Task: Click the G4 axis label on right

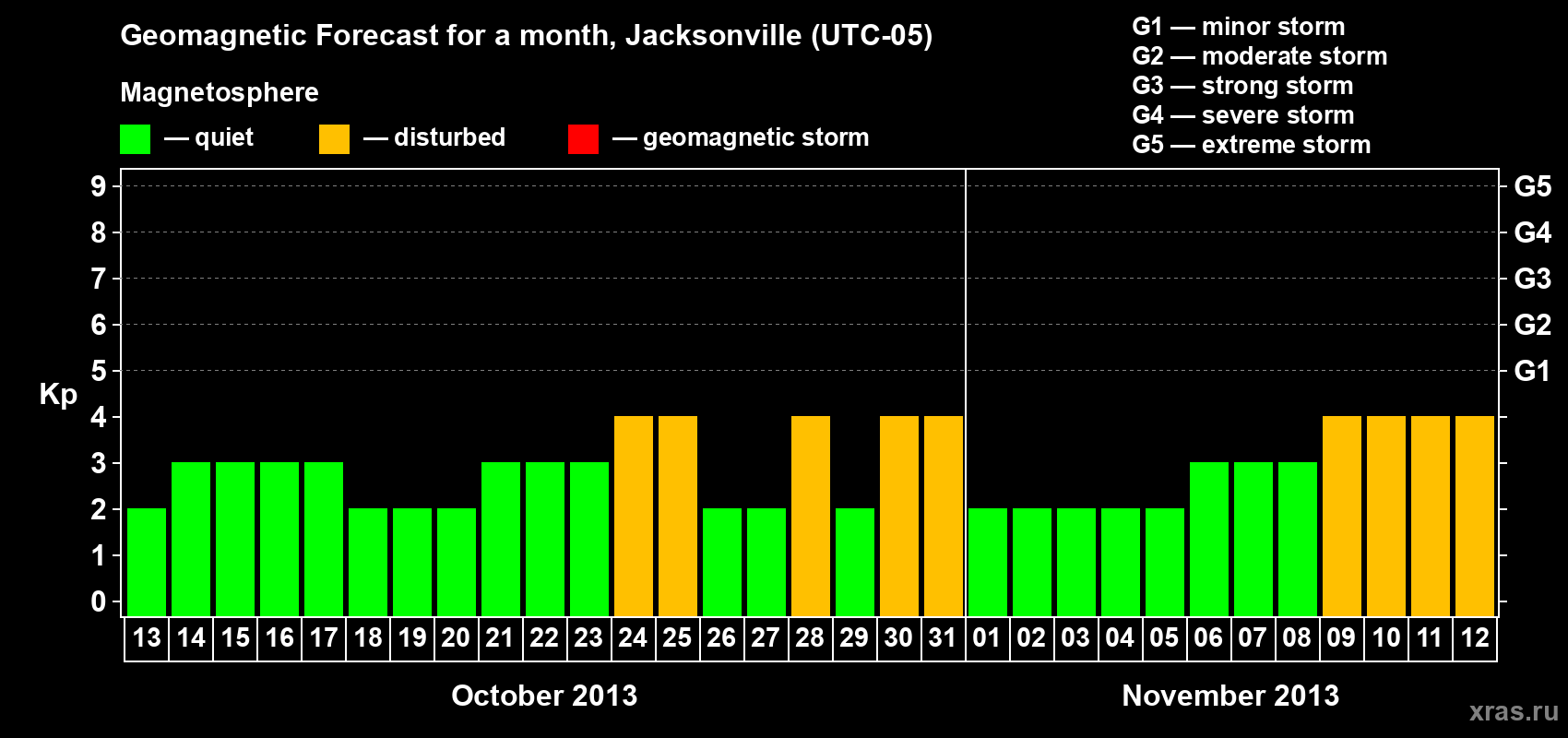Action: coord(1532,232)
